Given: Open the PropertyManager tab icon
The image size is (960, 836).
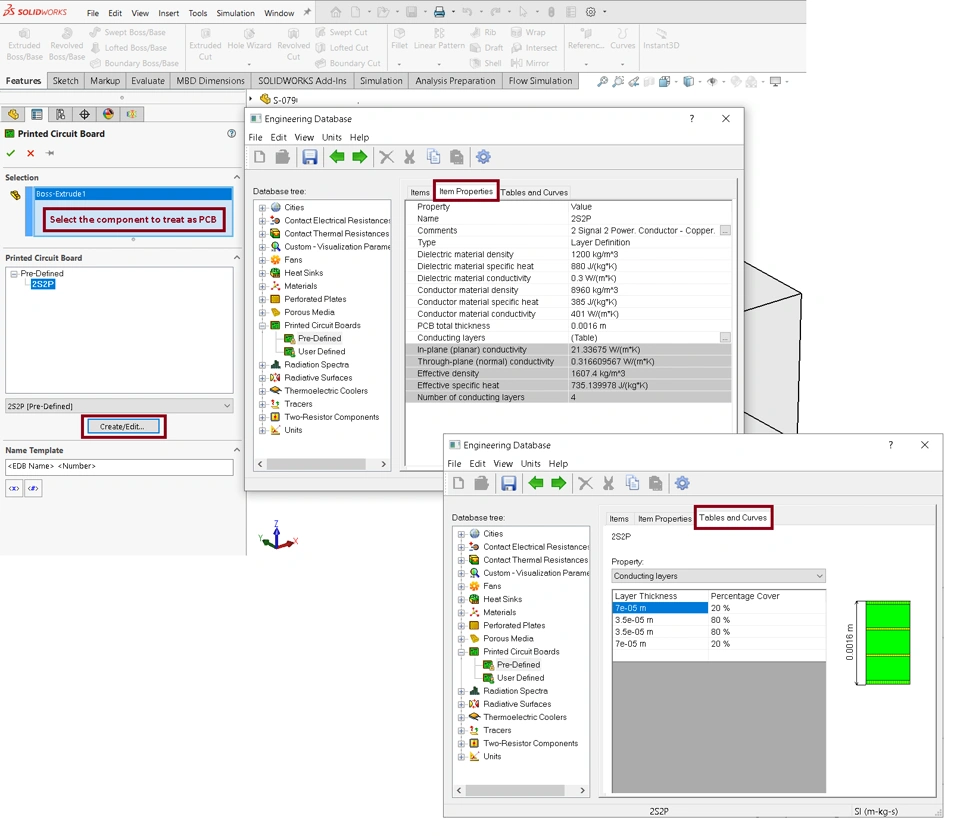Looking at the screenshot, I should (x=37, y=114).
